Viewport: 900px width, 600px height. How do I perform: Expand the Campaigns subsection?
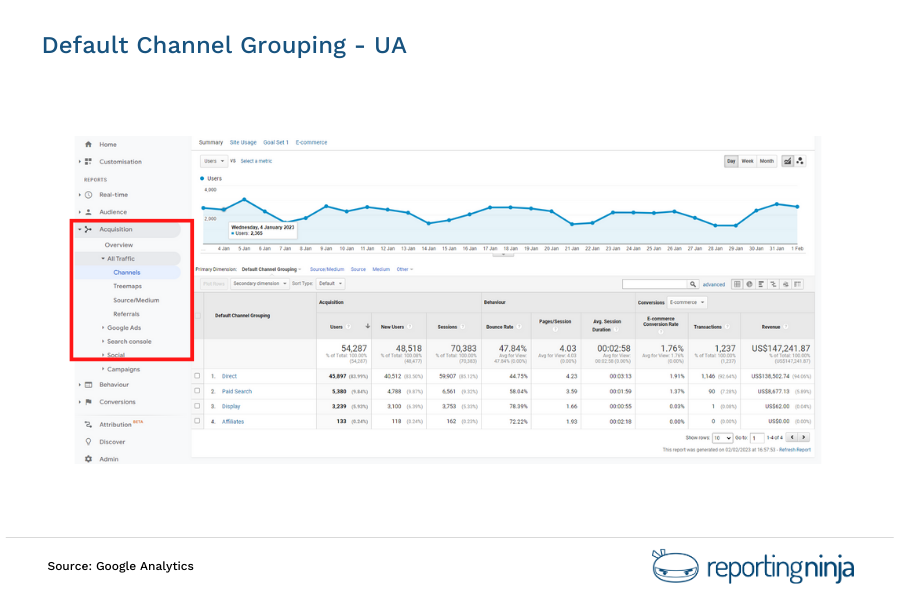pos(103,369)
